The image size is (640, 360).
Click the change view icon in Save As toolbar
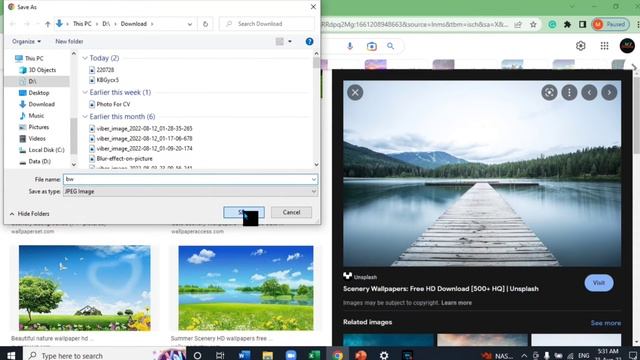(280, 41)
